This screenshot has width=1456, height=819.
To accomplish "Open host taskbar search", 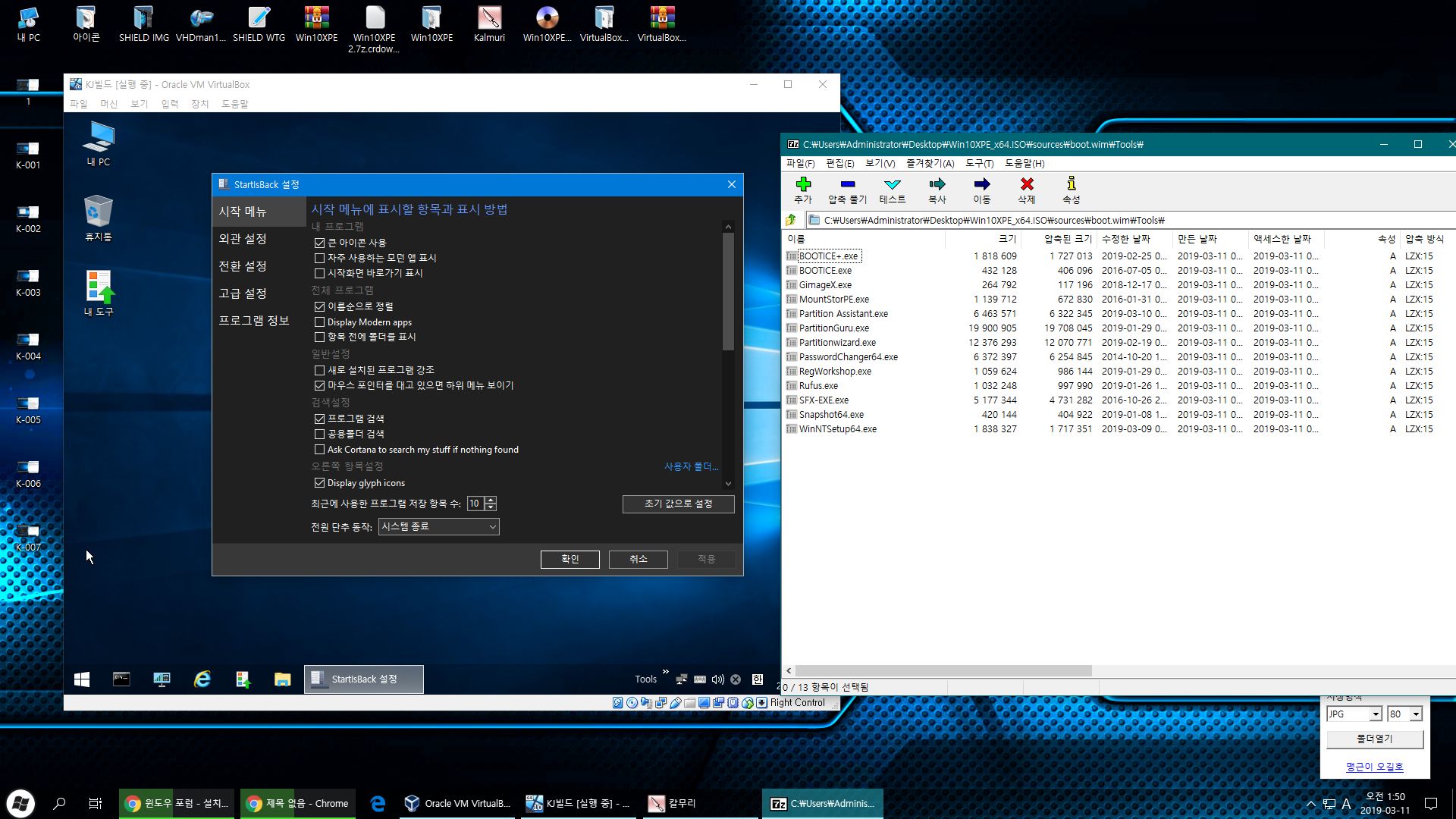I will click(59, 803).
